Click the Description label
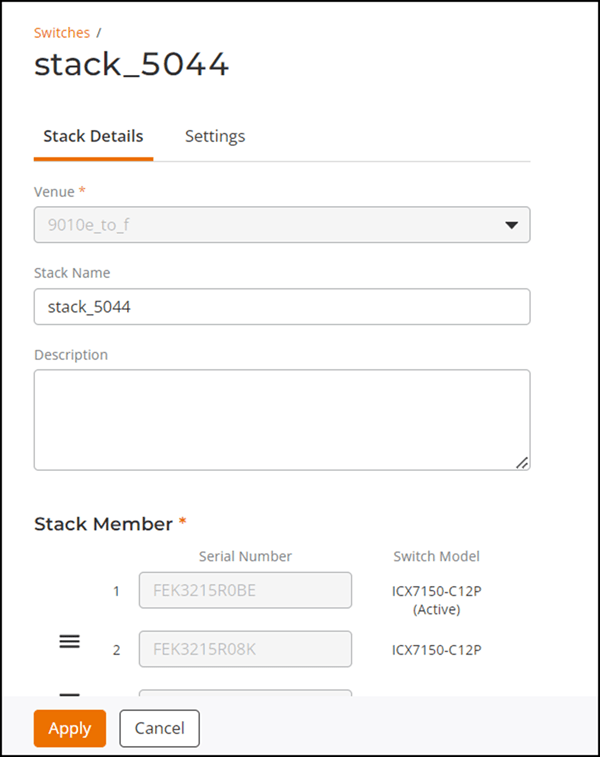This screenshot has width=600, height=757. (71, 355)
